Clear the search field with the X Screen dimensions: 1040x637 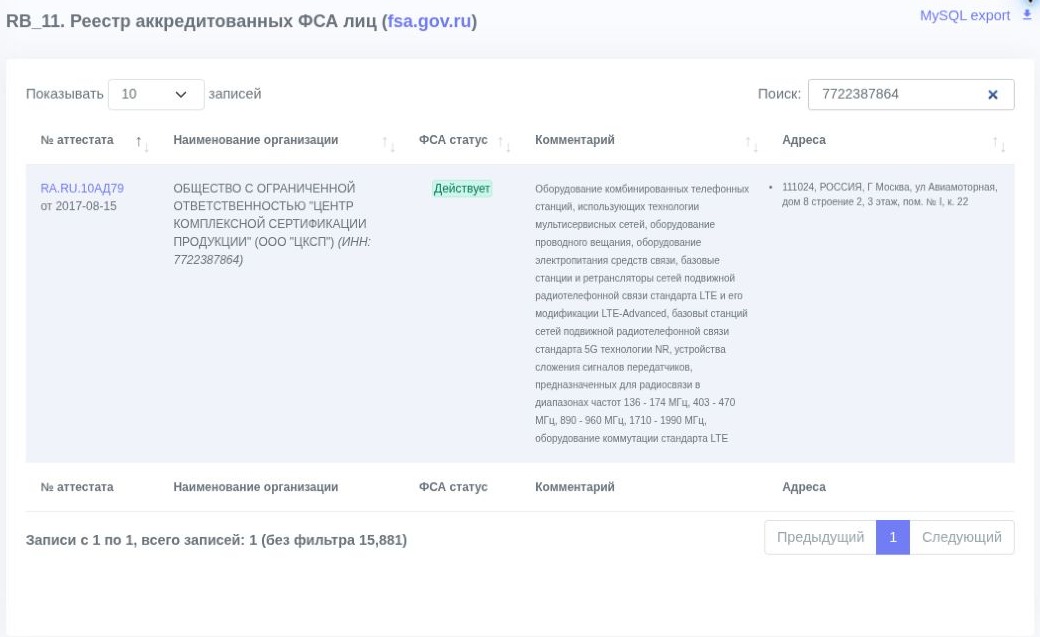pyautogui.click(x=992, y=95)
